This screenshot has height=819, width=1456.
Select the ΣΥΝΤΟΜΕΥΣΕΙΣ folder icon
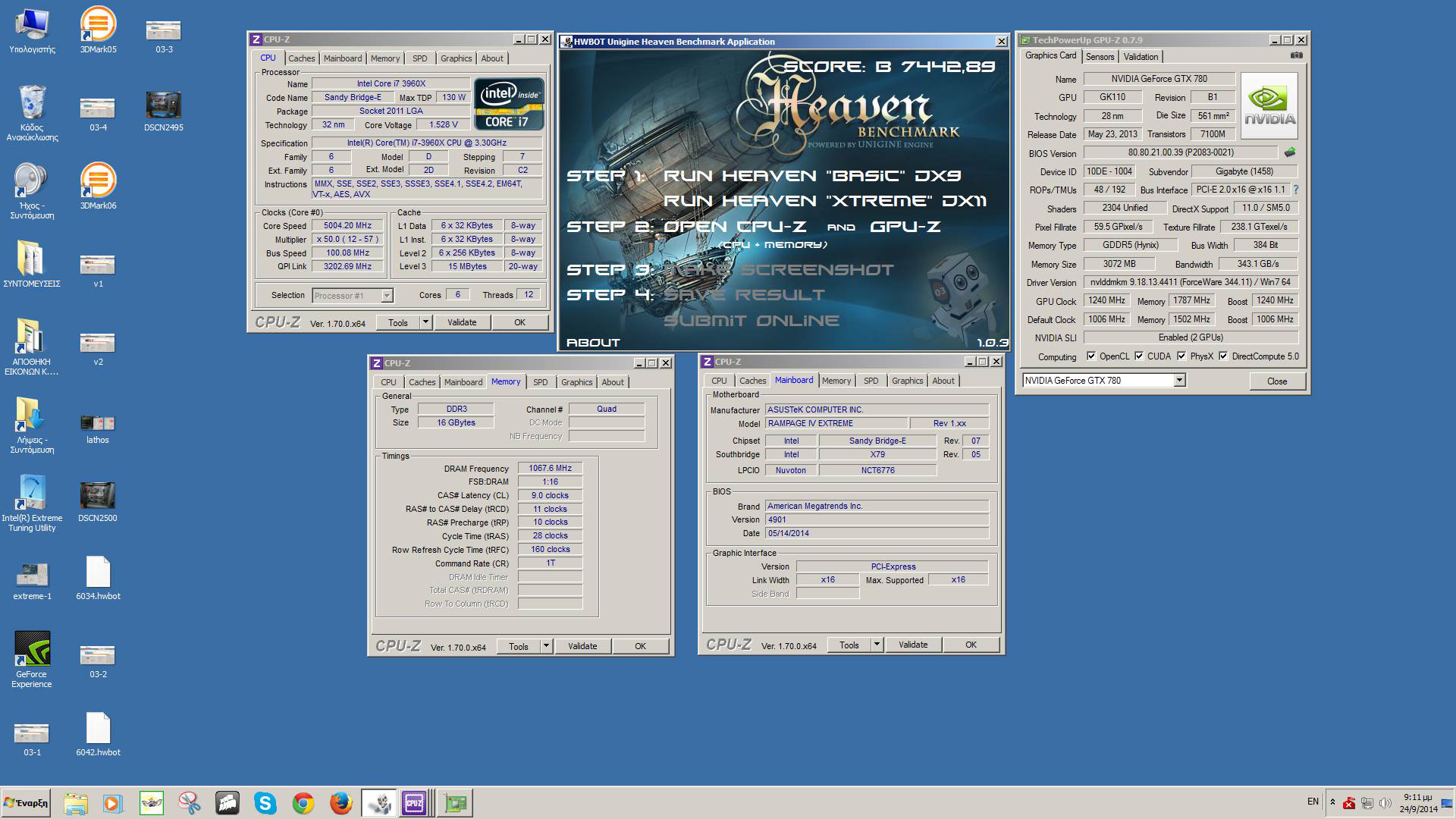tap(32, 264)
